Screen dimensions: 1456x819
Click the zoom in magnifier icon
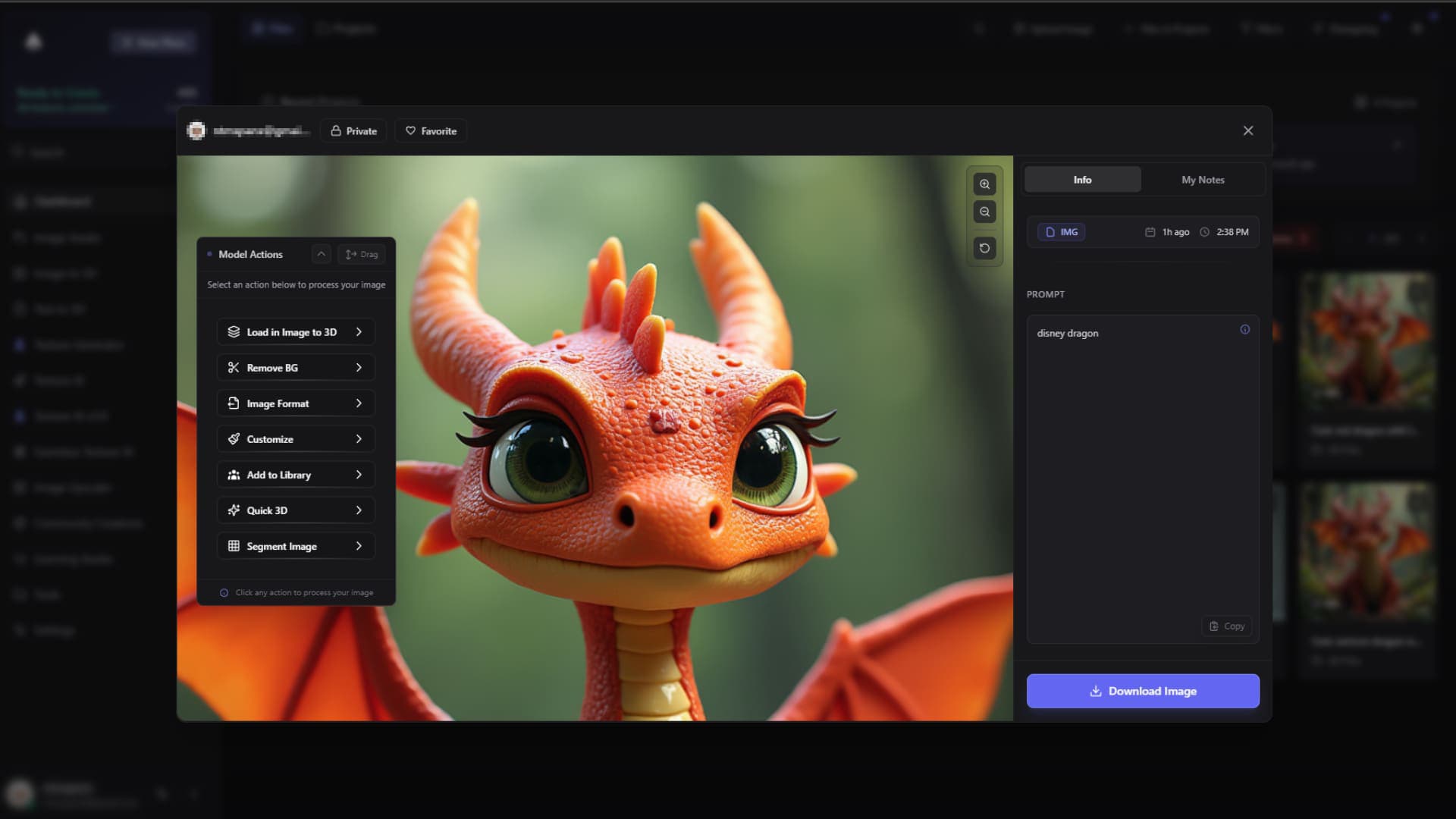(984, 184)
